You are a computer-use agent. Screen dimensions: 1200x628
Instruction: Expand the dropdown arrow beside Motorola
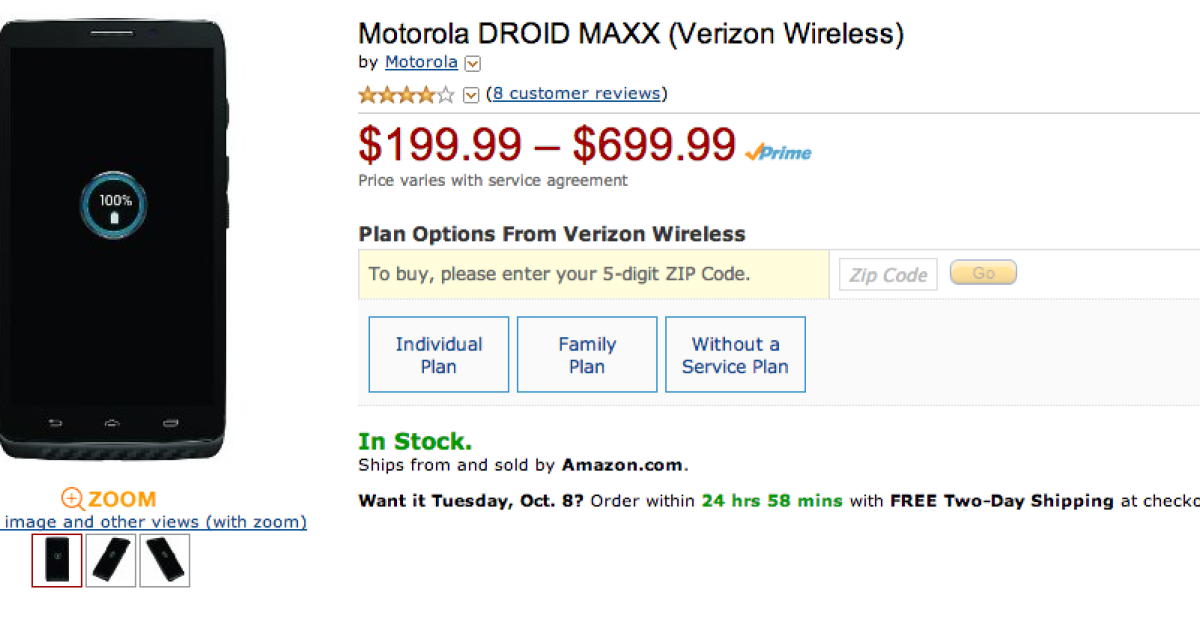pos(473,63)
